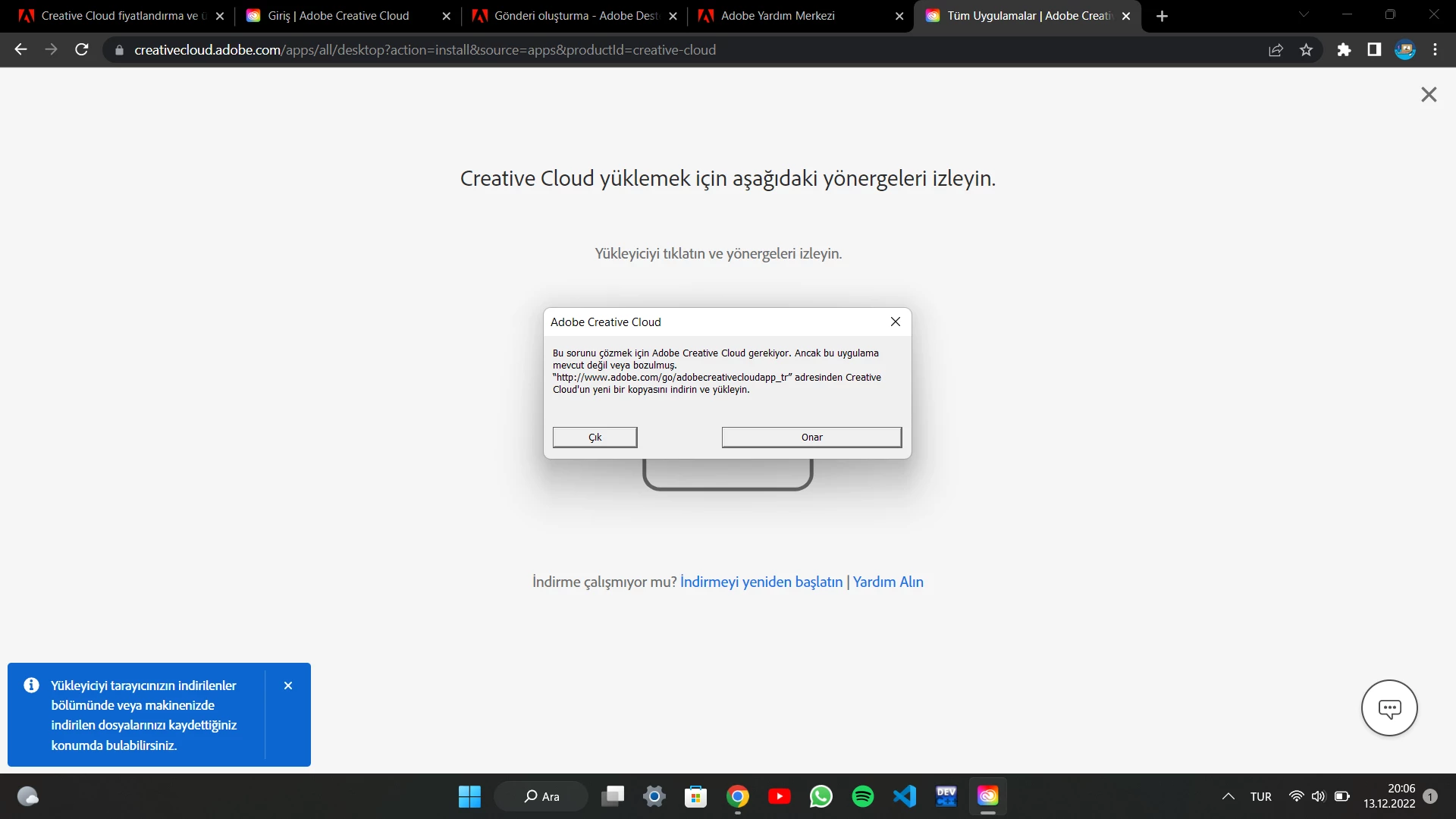Bookmark this page with star icon
Image resolution: width=1456 pixels, height=819 pixels.
[x=1306, y=50]
